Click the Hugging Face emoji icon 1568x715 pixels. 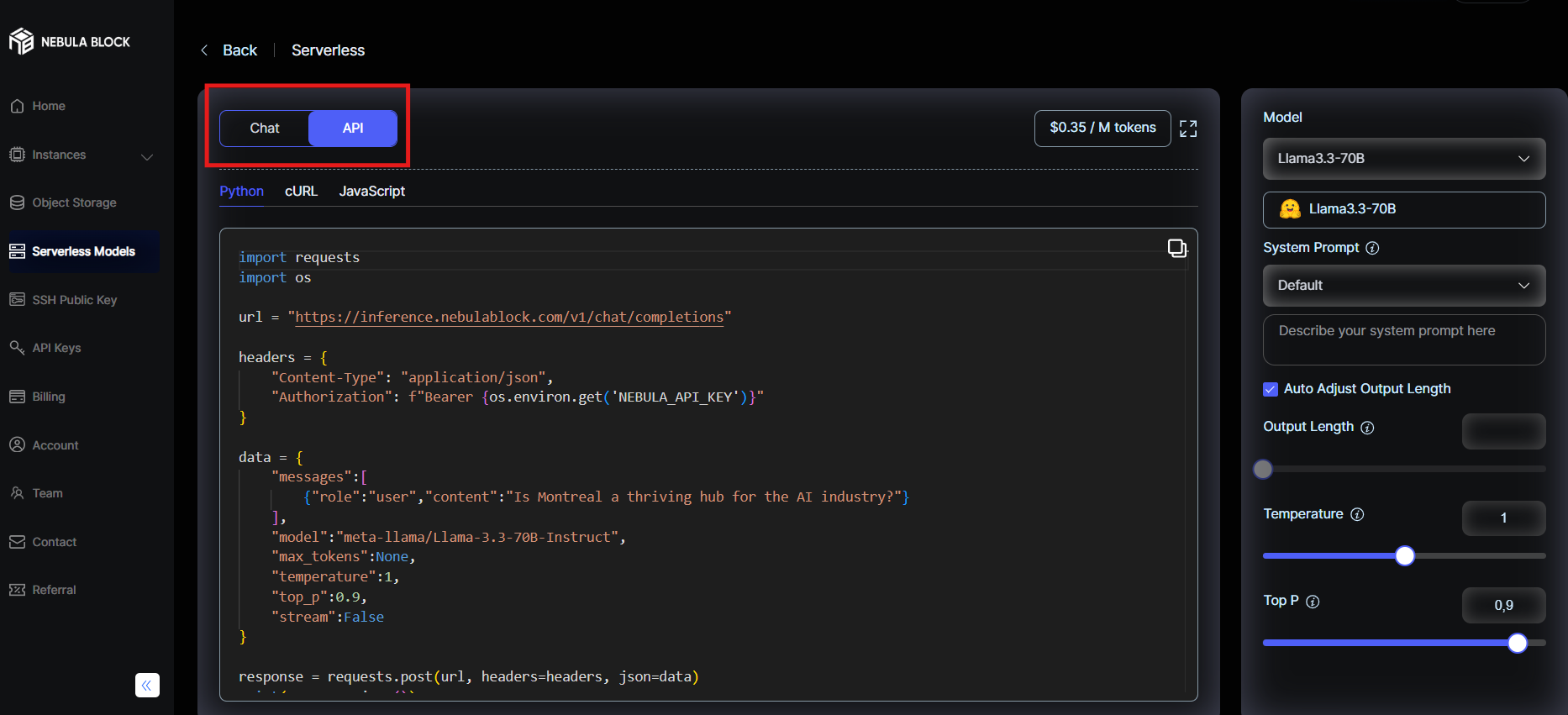(1290, 209)
